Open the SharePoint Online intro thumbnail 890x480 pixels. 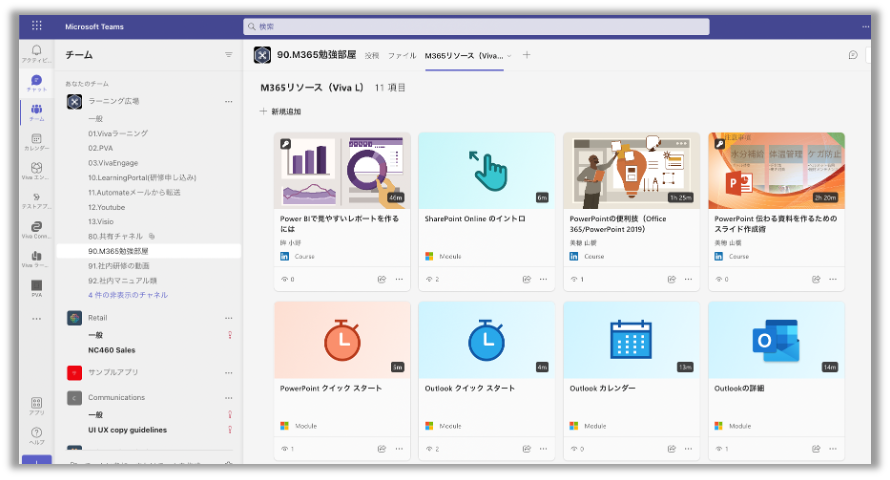486,171
